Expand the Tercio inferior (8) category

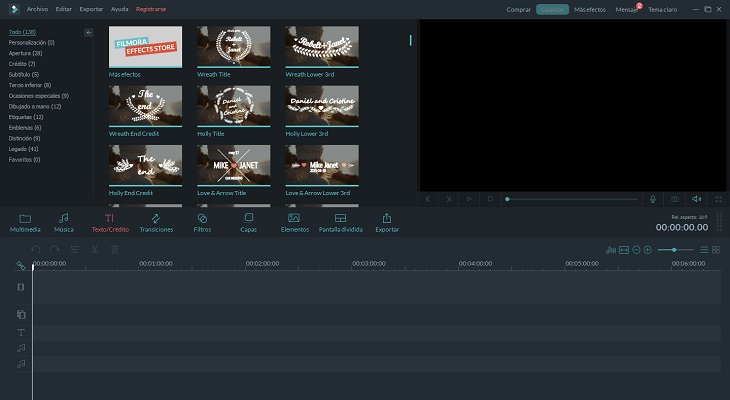point(29,85)
